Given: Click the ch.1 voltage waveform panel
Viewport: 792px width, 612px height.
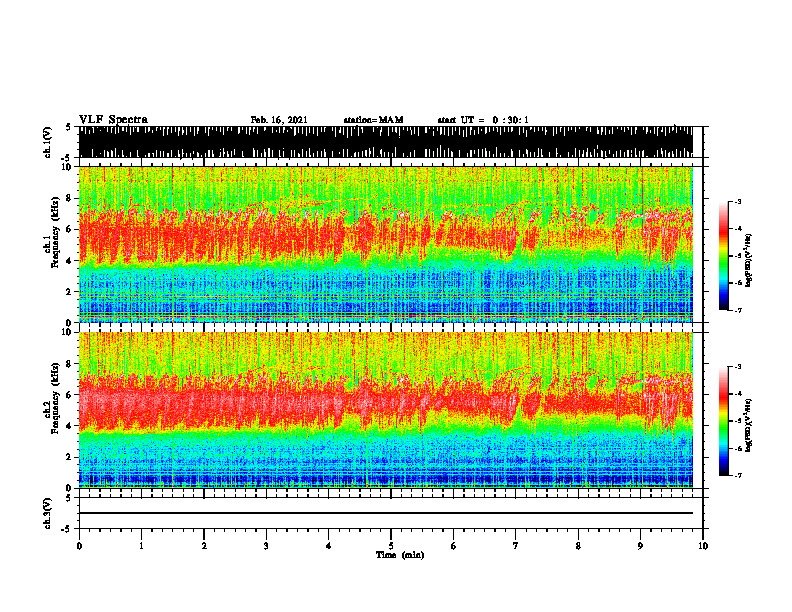Looking at the screenshot, I should (385, 142).
